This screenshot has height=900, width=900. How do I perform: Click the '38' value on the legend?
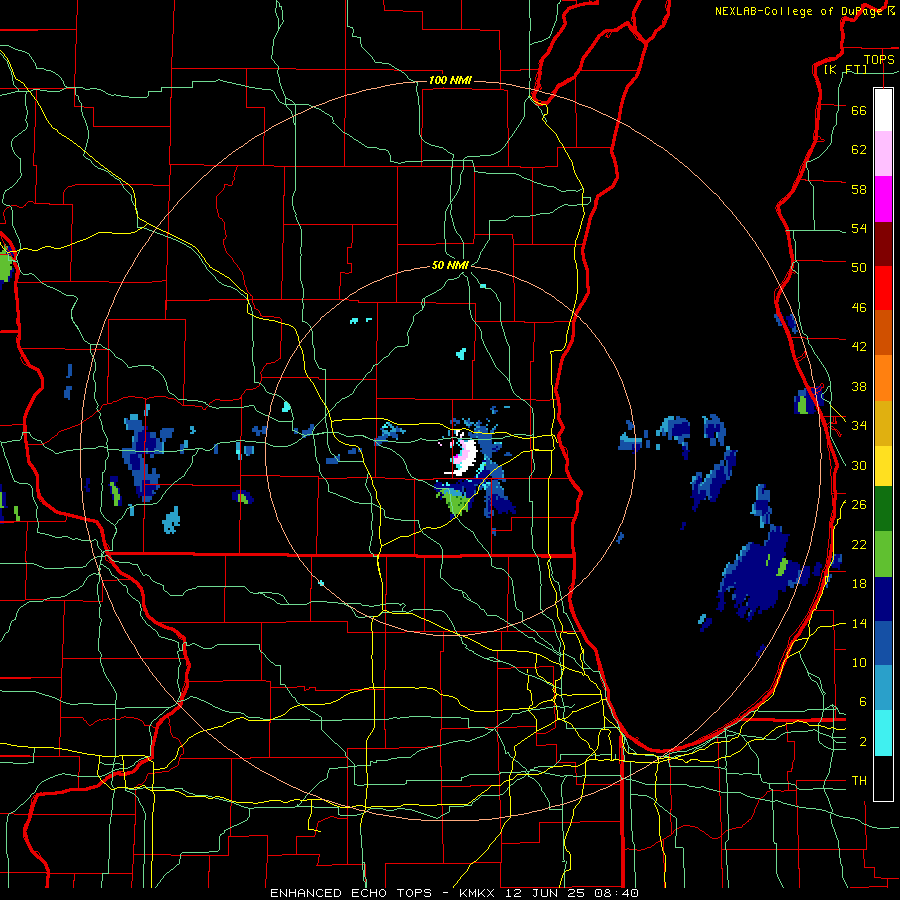[859, 386]
